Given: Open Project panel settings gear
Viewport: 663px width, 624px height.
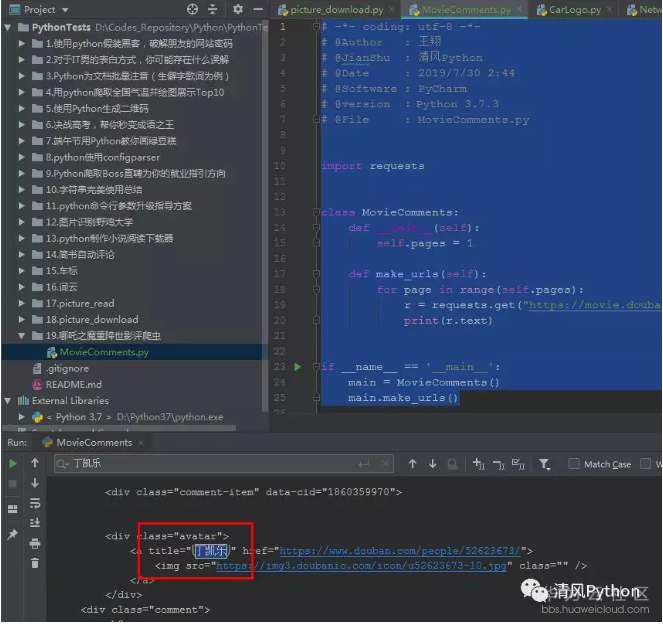Looking at the screenshot, I should pos(238,9).
